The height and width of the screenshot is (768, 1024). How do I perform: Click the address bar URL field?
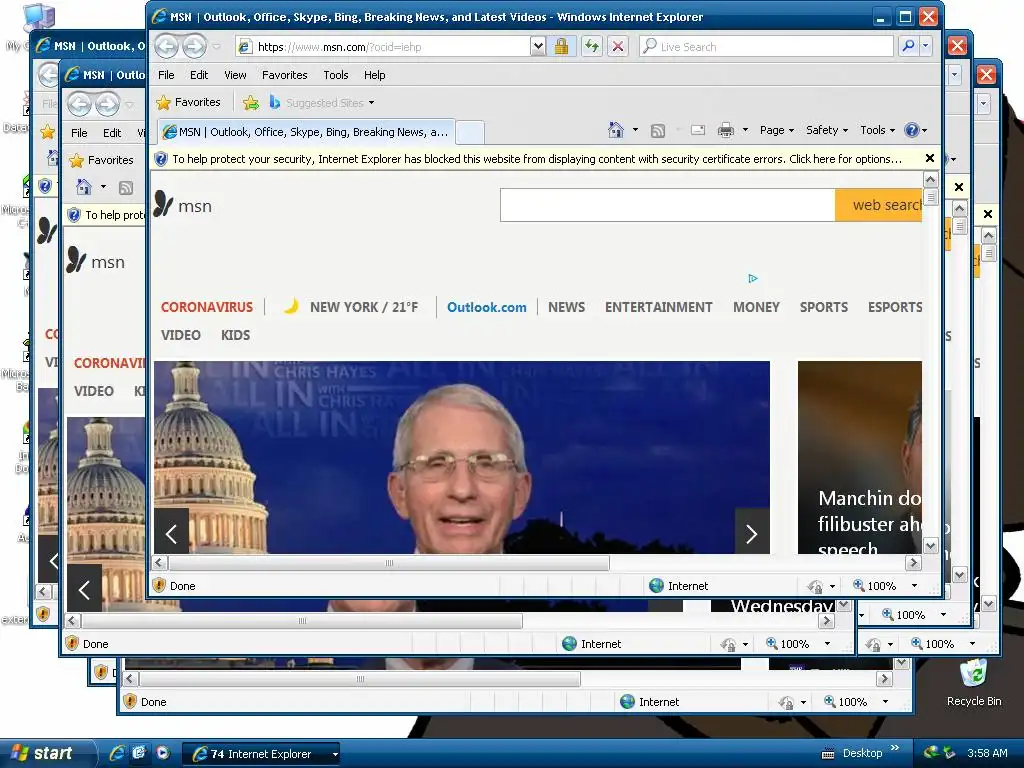point(383,46)
